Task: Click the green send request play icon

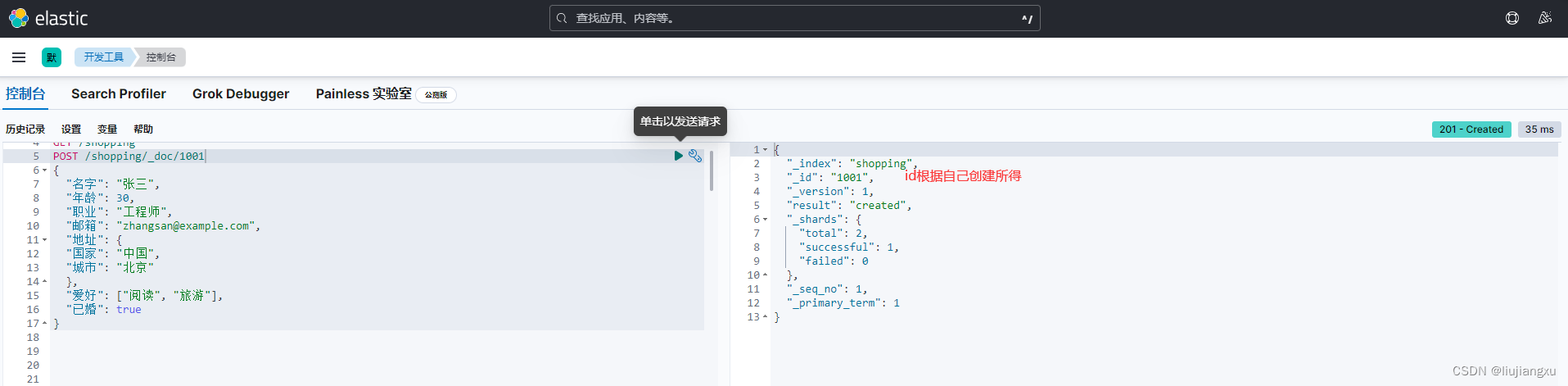Action: click(679, 156)
